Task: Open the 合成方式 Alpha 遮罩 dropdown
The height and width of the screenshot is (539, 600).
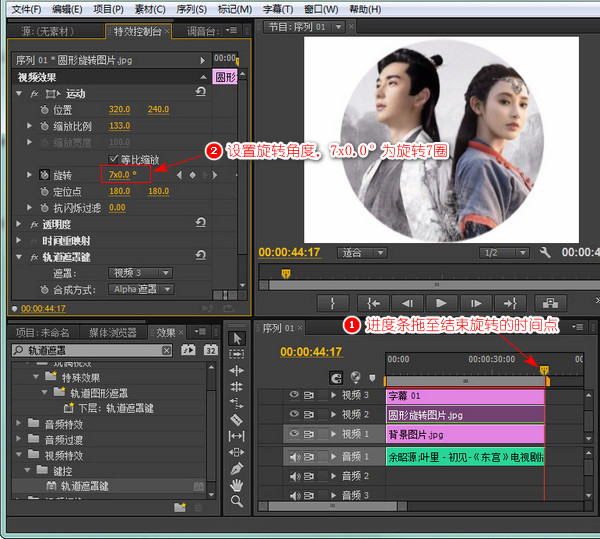Action: 141,289
